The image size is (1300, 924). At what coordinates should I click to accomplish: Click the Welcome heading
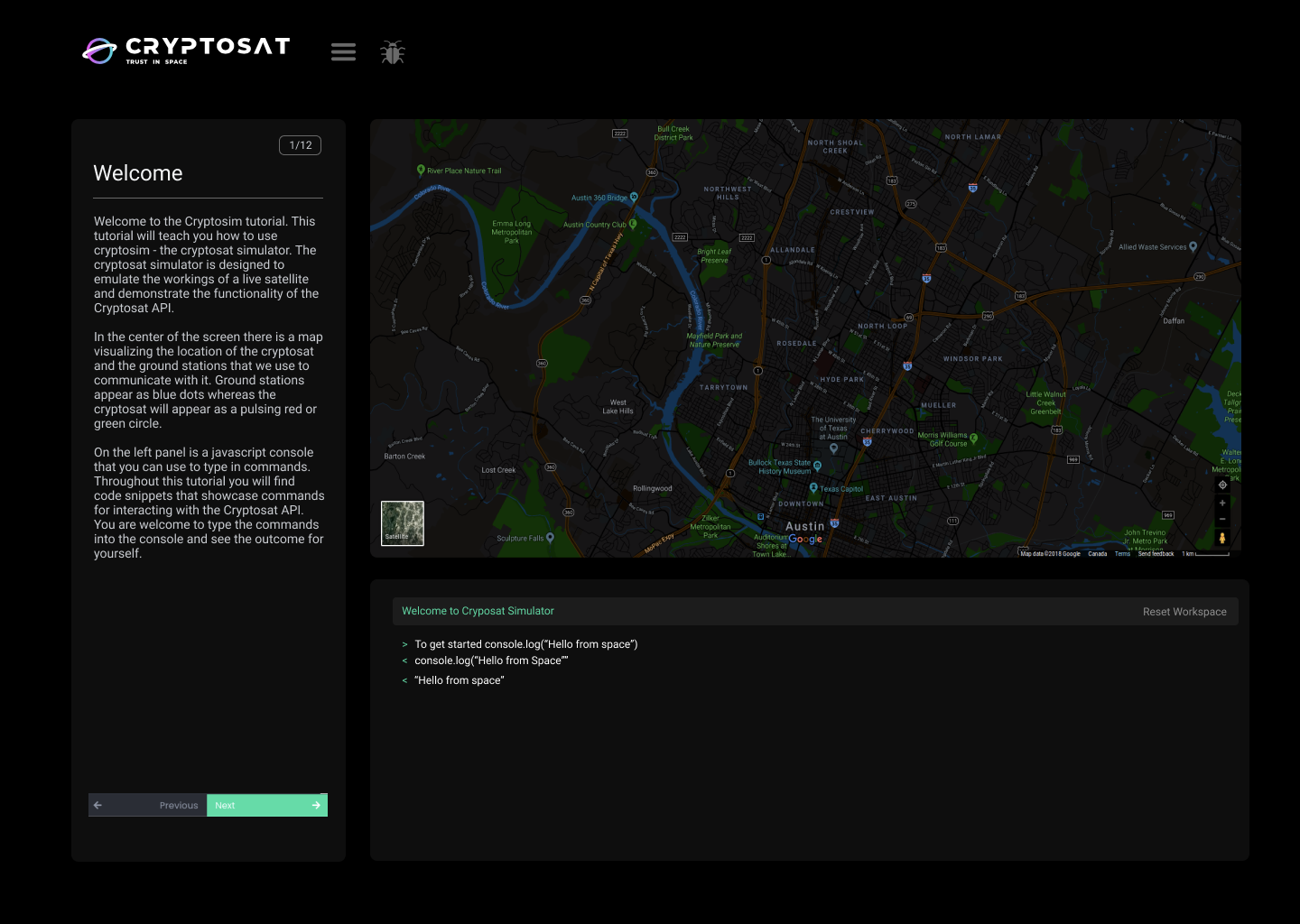[x=138, y=173]
